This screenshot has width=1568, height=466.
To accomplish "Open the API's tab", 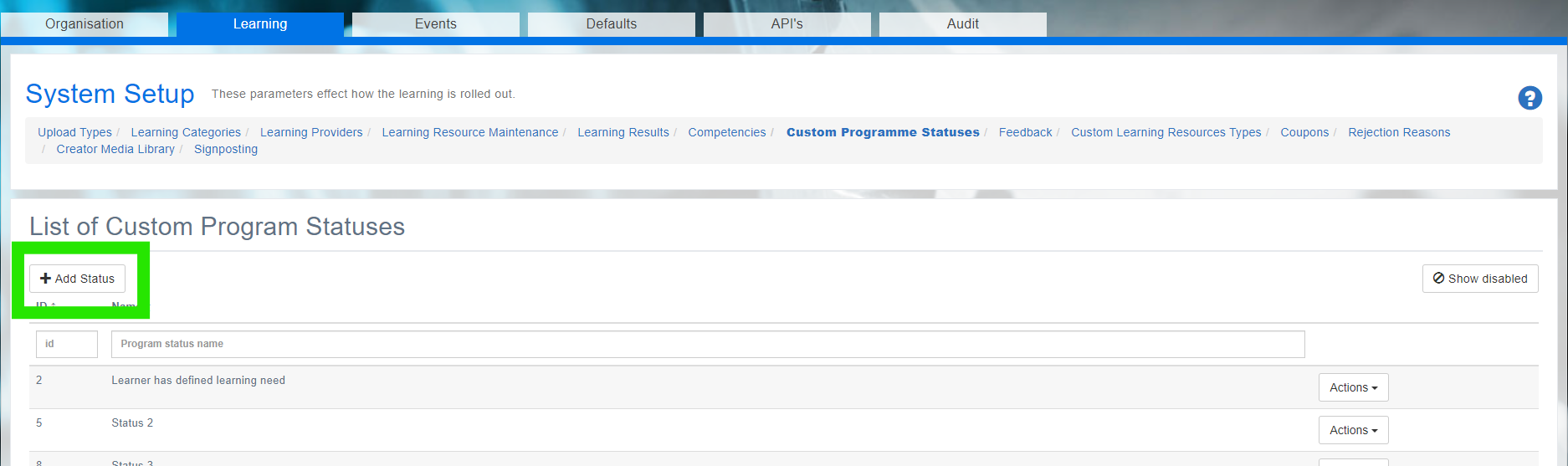I will point(787,24).
